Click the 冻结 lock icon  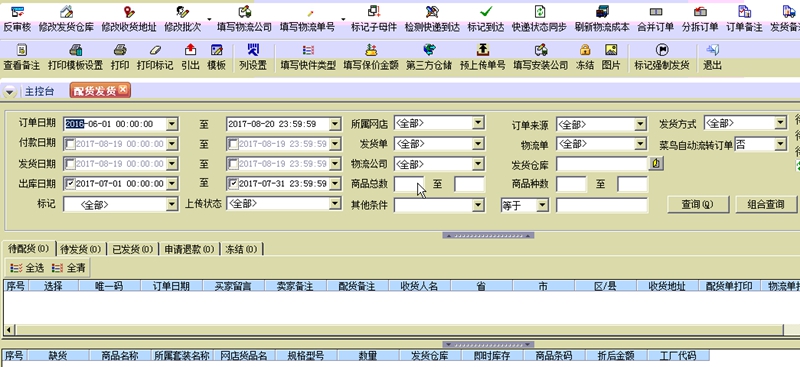585,50
